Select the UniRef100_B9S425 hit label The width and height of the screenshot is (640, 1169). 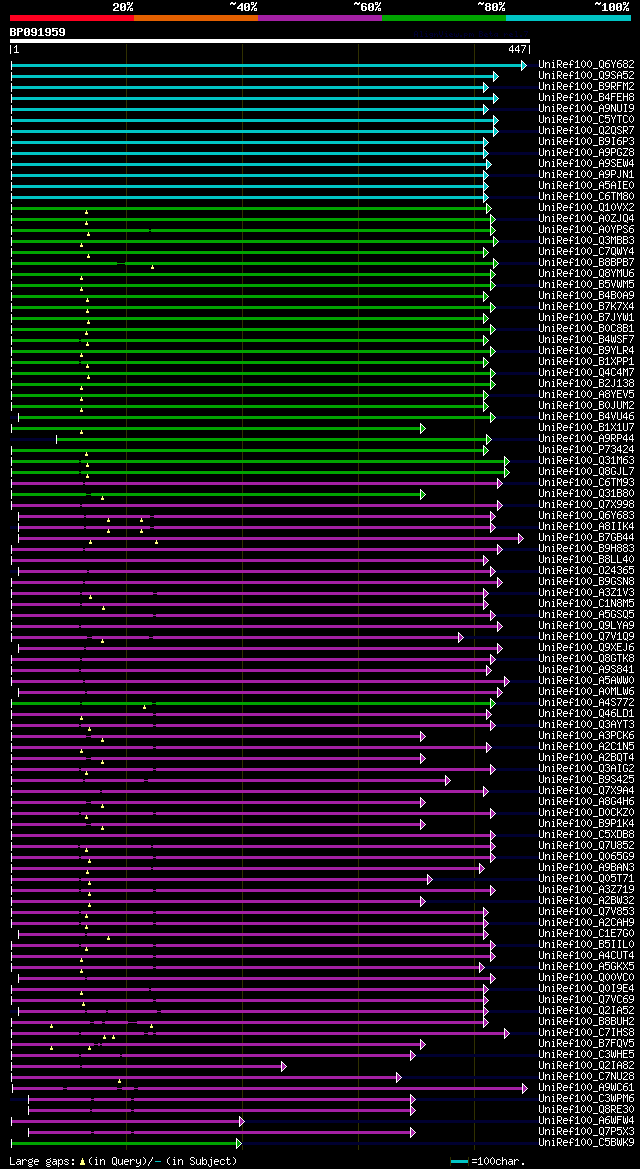586,780
